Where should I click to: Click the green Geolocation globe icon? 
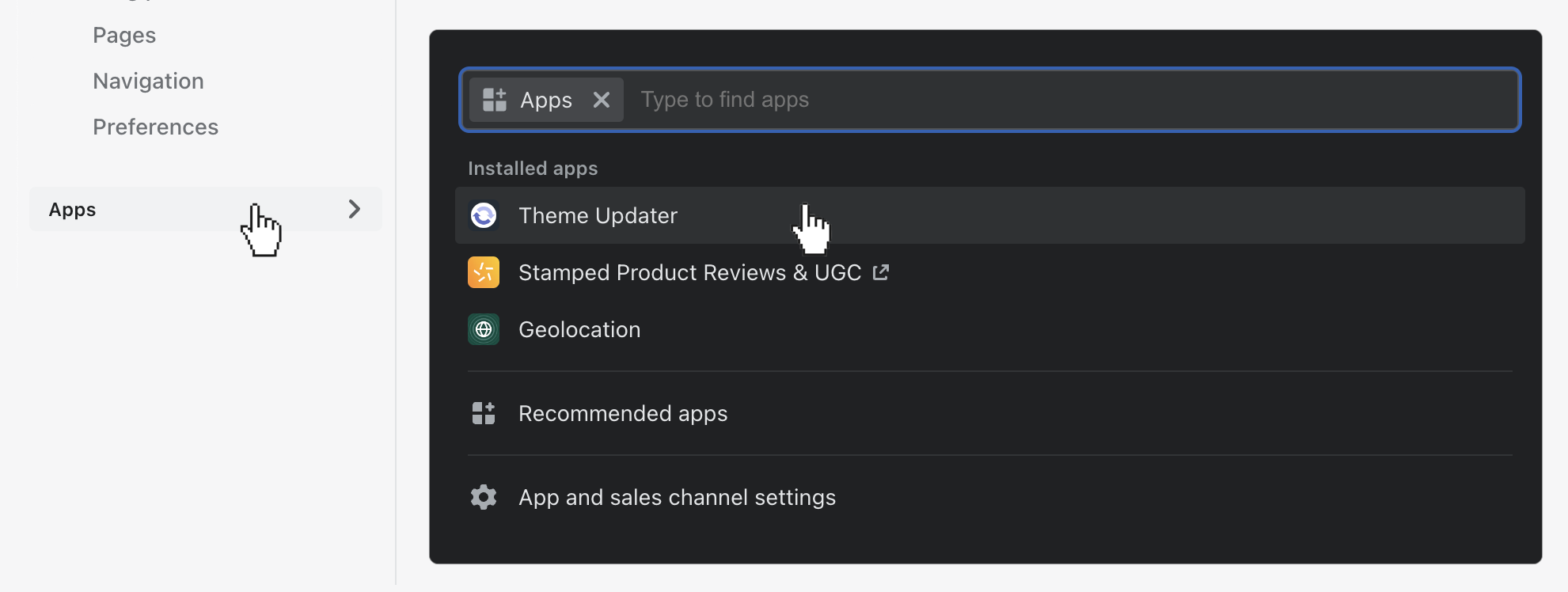click(484, 329)
